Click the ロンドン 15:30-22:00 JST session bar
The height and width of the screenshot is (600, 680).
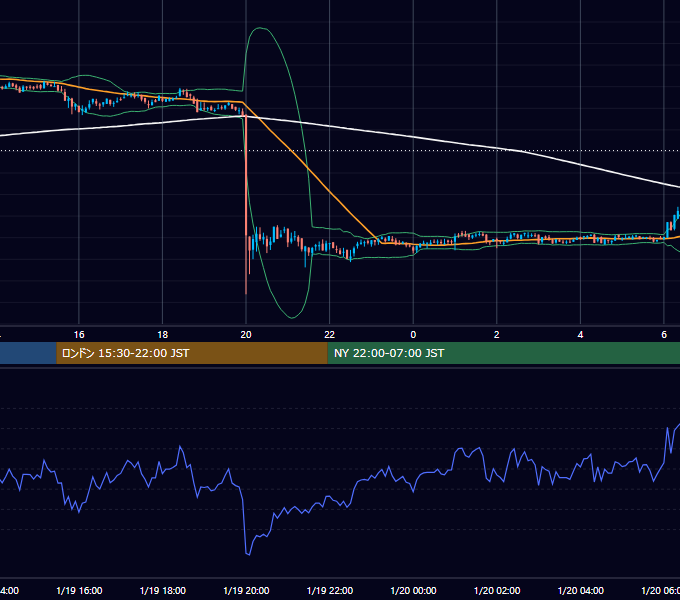click(x=192, y=353)
